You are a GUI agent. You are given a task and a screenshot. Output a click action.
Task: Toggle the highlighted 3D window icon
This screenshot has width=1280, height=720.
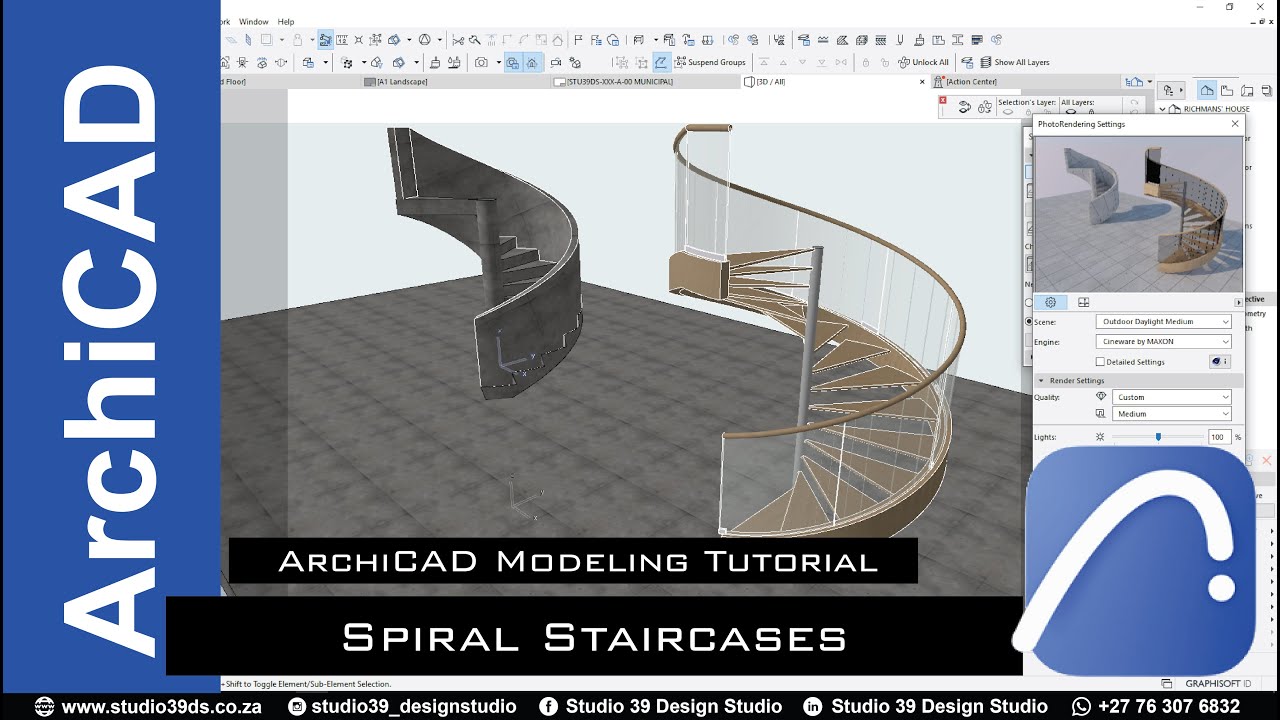pyautogui.click(x=513, y=62)
